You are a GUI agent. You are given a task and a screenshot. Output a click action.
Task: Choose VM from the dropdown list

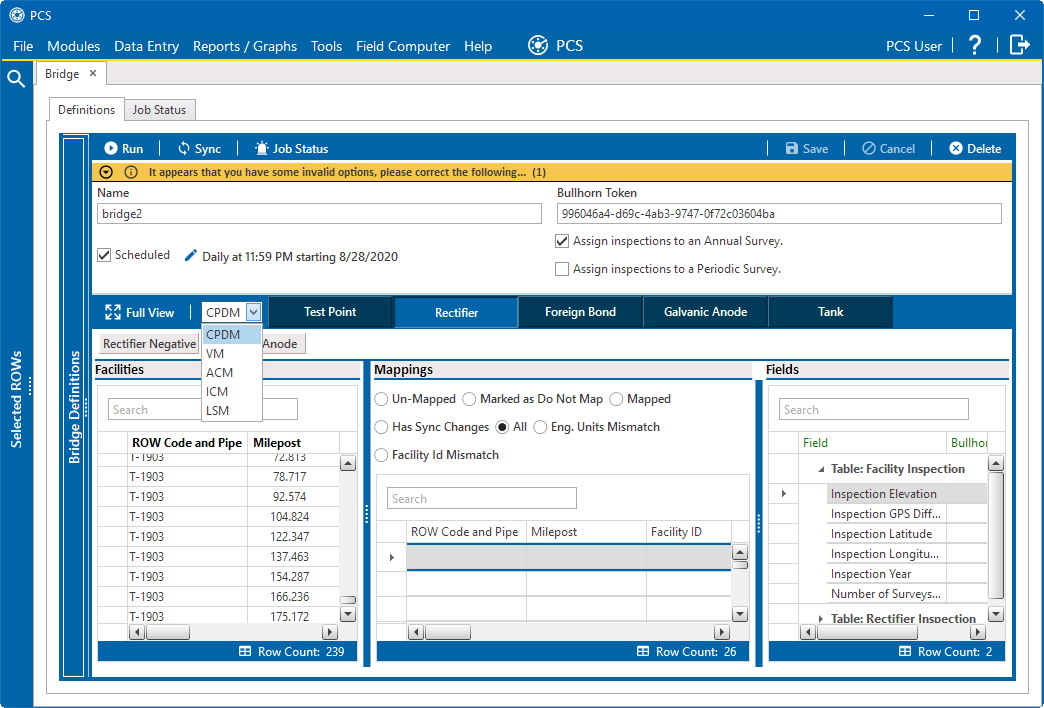232,354
